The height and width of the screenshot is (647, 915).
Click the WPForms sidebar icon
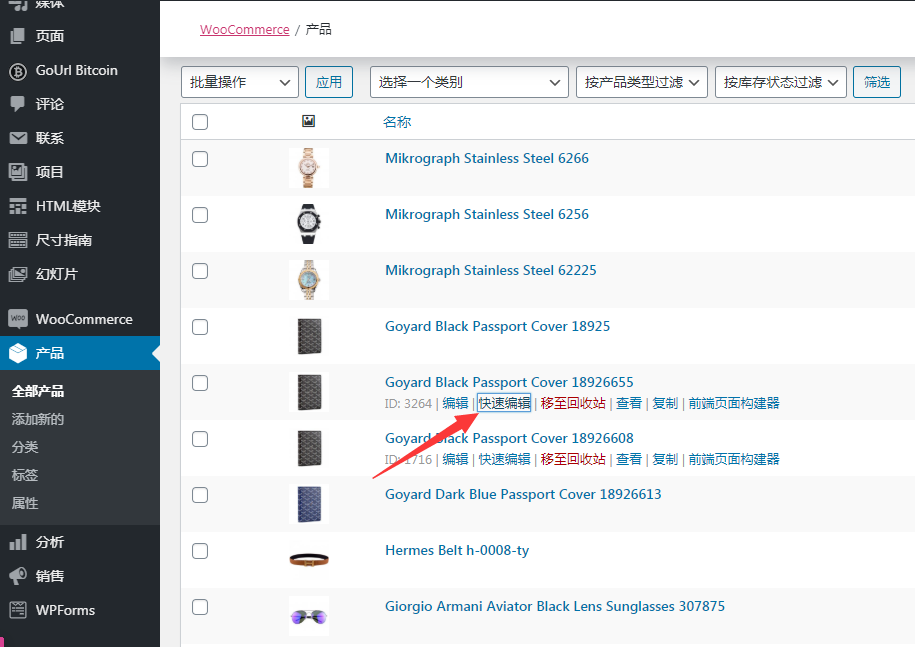[x=18, y=610]
